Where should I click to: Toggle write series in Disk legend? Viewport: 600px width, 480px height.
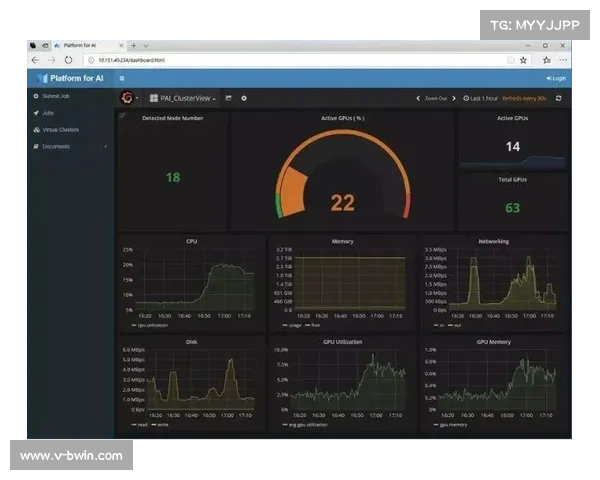tap(160, 425)
